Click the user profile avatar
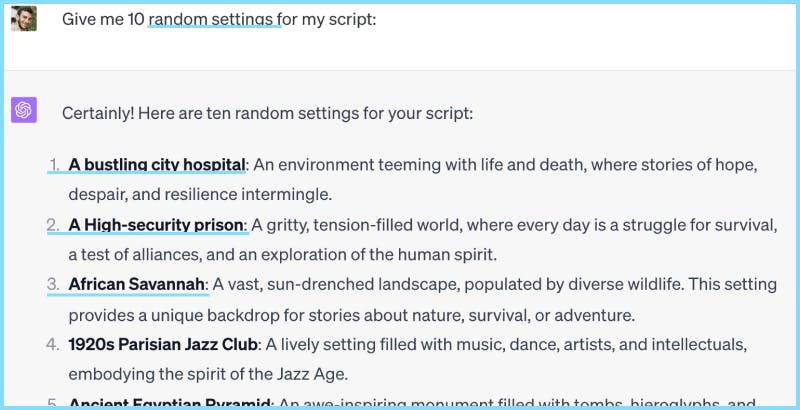 [x=24, y=18]
